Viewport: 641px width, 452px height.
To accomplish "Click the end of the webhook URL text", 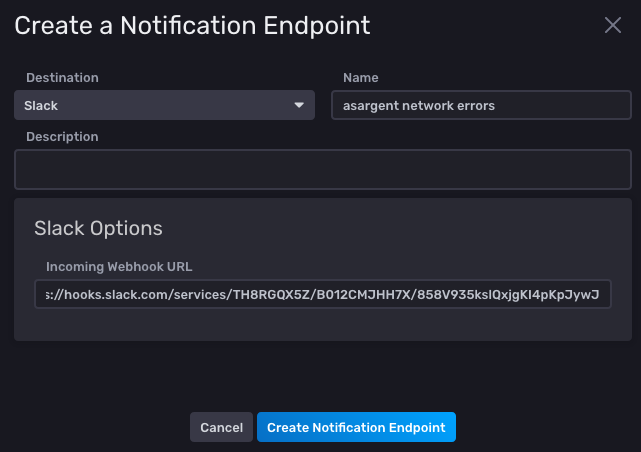I will [x=598, y=295].
